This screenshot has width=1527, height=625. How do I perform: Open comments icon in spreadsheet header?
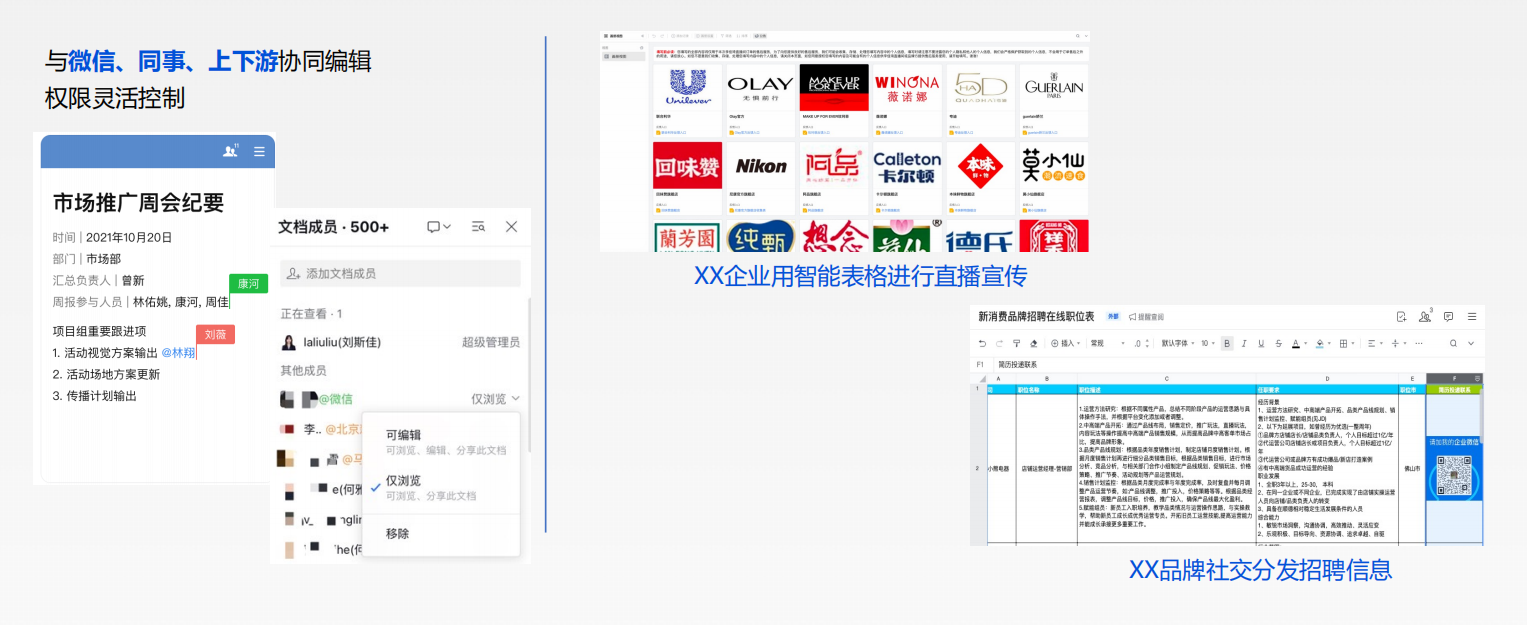(x=1448, y=316)
